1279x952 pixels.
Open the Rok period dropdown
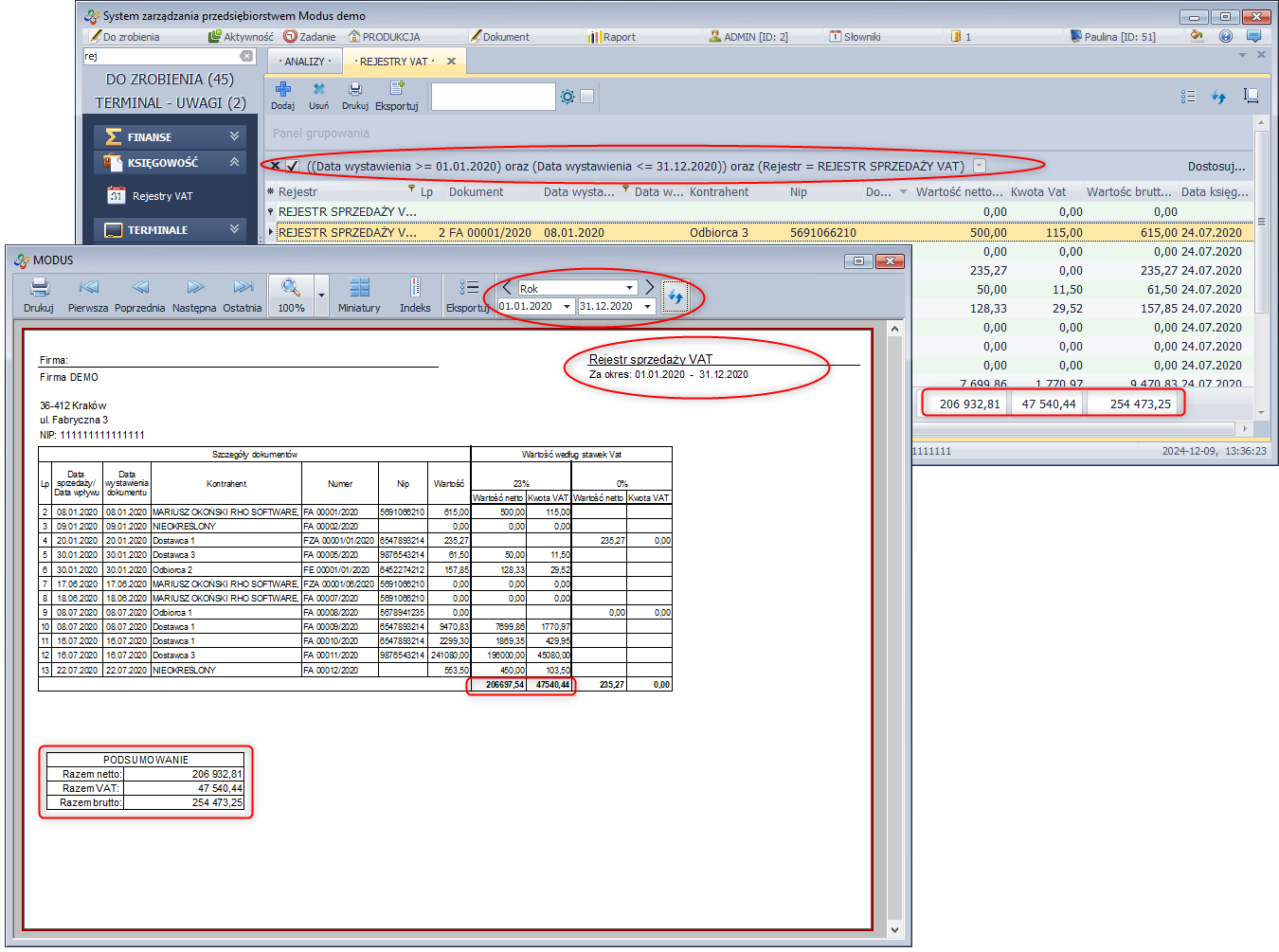(x=629, y=288)
